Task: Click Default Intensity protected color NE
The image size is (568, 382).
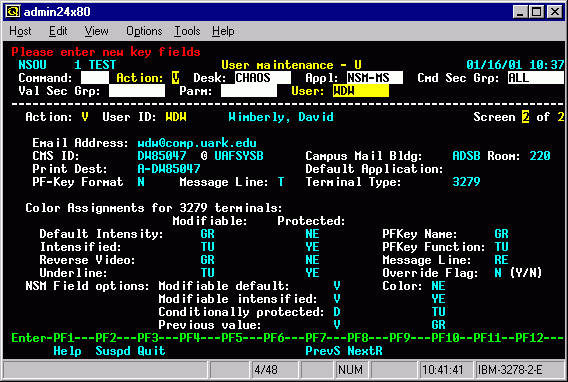Action: [x=312, y=234]
